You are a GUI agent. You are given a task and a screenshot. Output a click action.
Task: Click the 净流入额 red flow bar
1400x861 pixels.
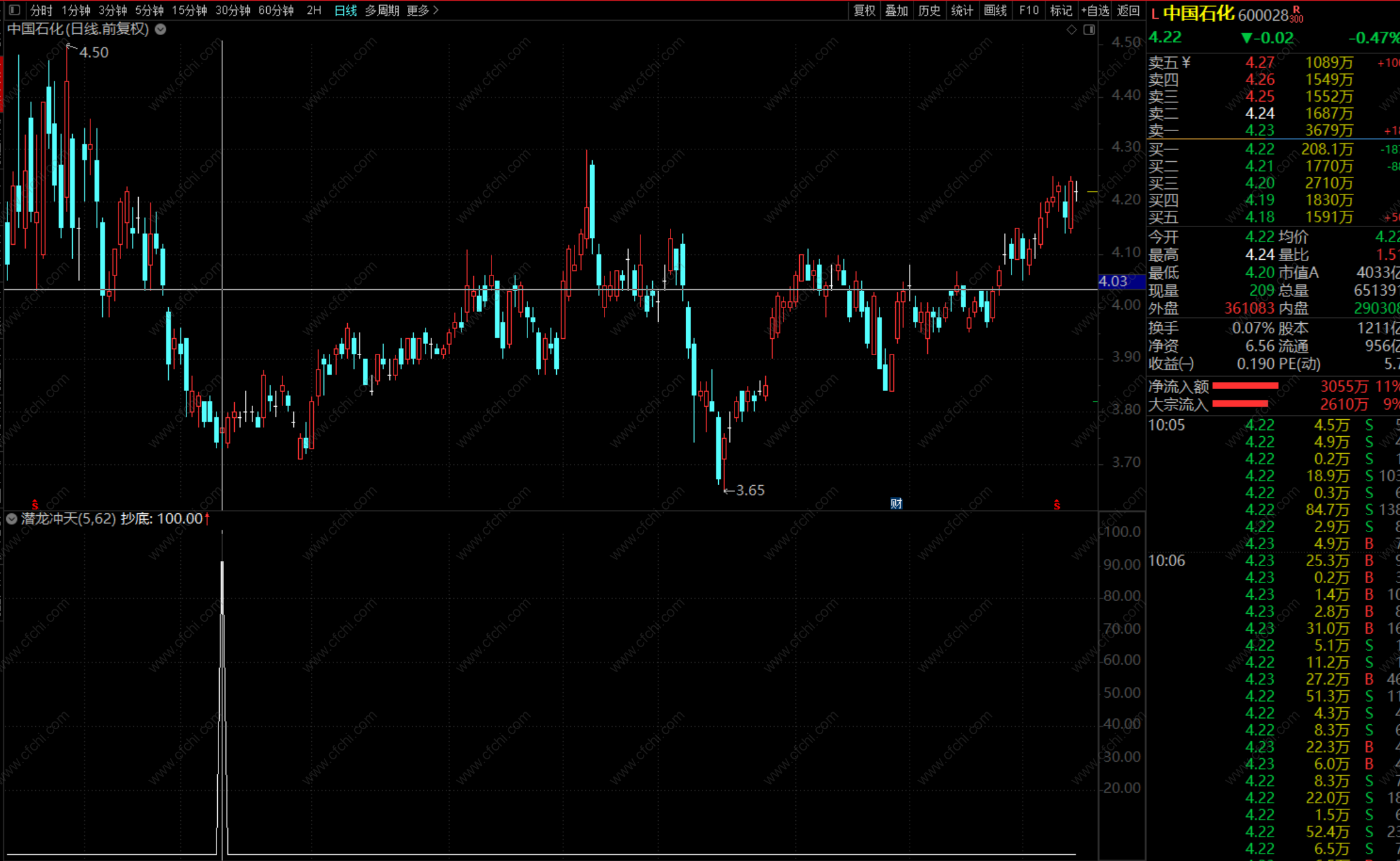click(x=1245, y=386)
